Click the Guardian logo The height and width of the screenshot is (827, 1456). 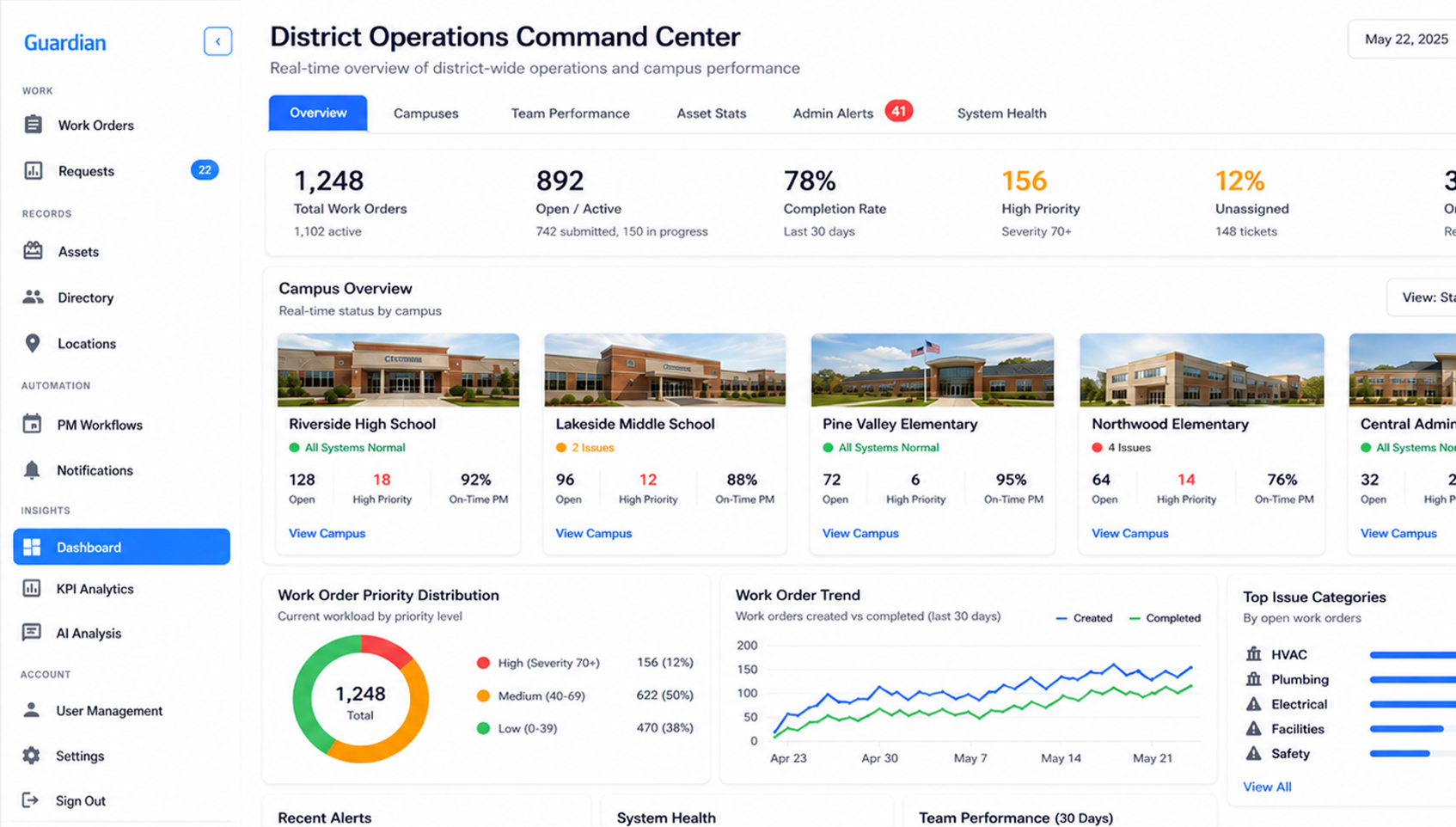coord(64,42)
